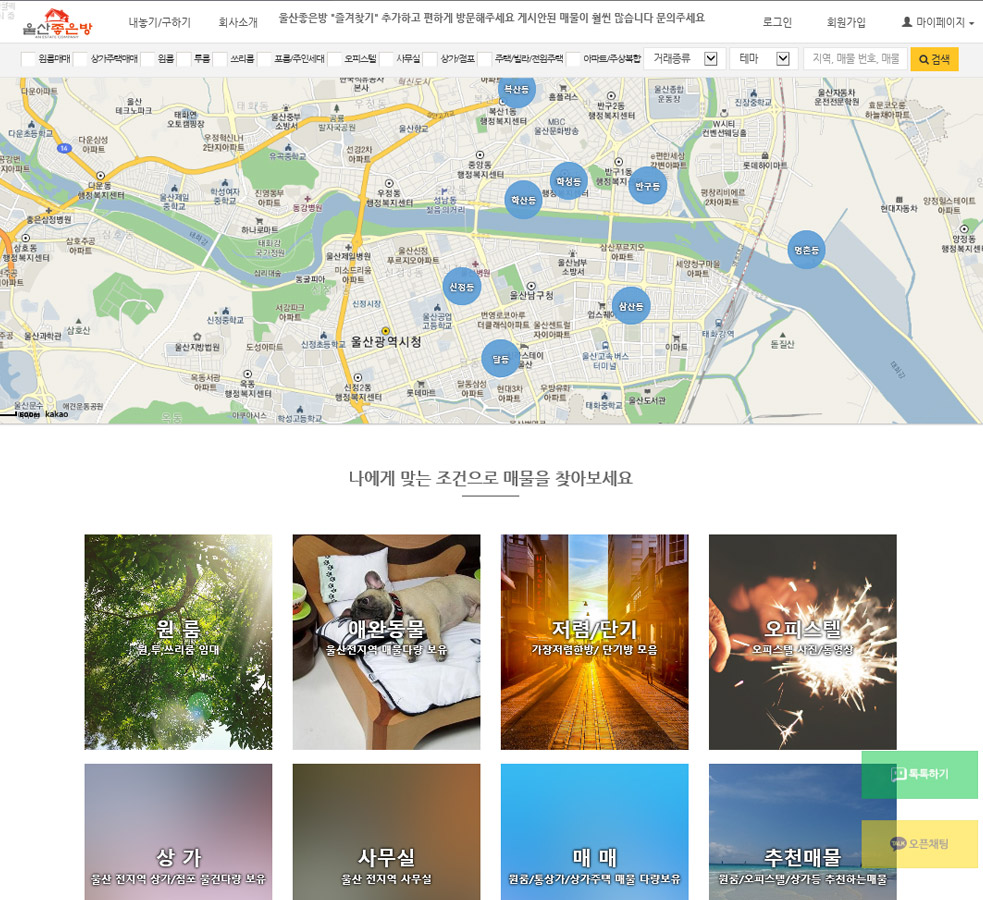Open 톡톡하기 chat widget
The image size is (983, 900).
click(919, 775)
